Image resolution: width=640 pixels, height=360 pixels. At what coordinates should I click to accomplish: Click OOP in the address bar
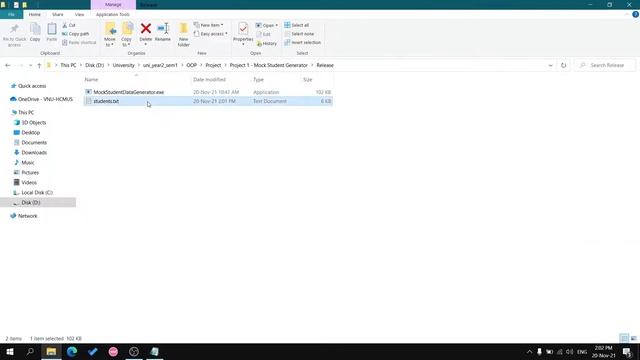point(191,65)
